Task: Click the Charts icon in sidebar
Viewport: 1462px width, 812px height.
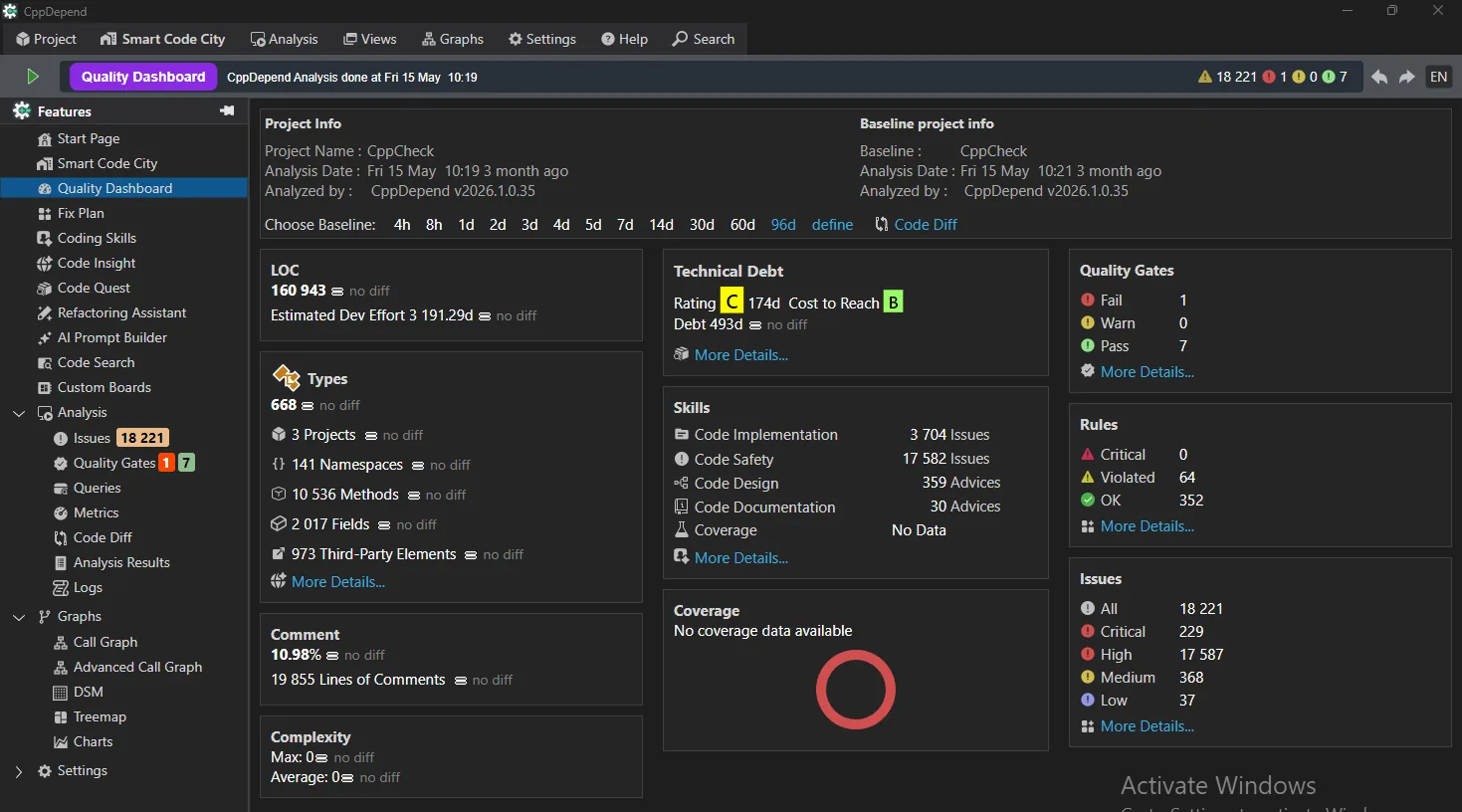Action: tap(61, 742)
